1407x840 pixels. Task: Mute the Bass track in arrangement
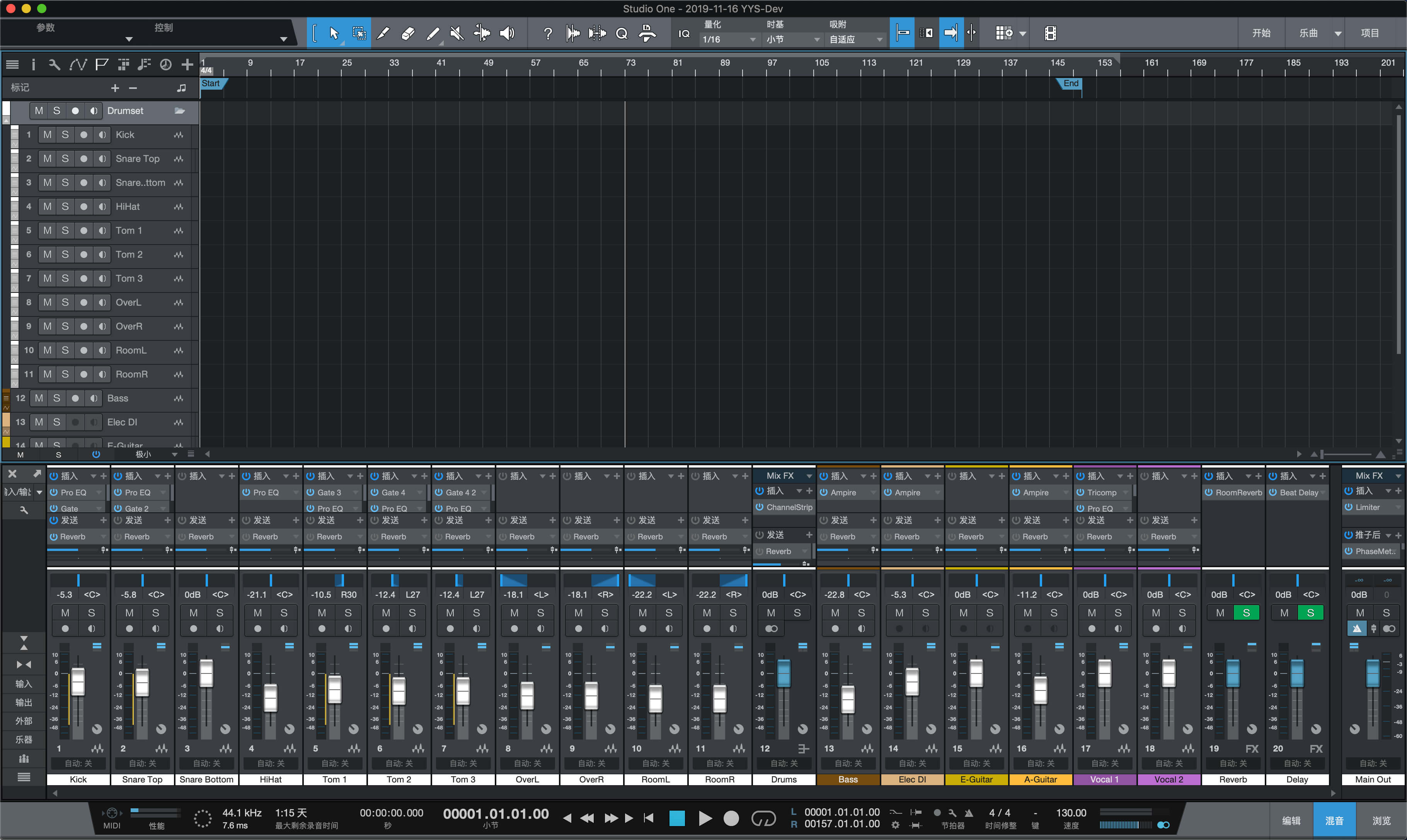[x=39, y=398]
